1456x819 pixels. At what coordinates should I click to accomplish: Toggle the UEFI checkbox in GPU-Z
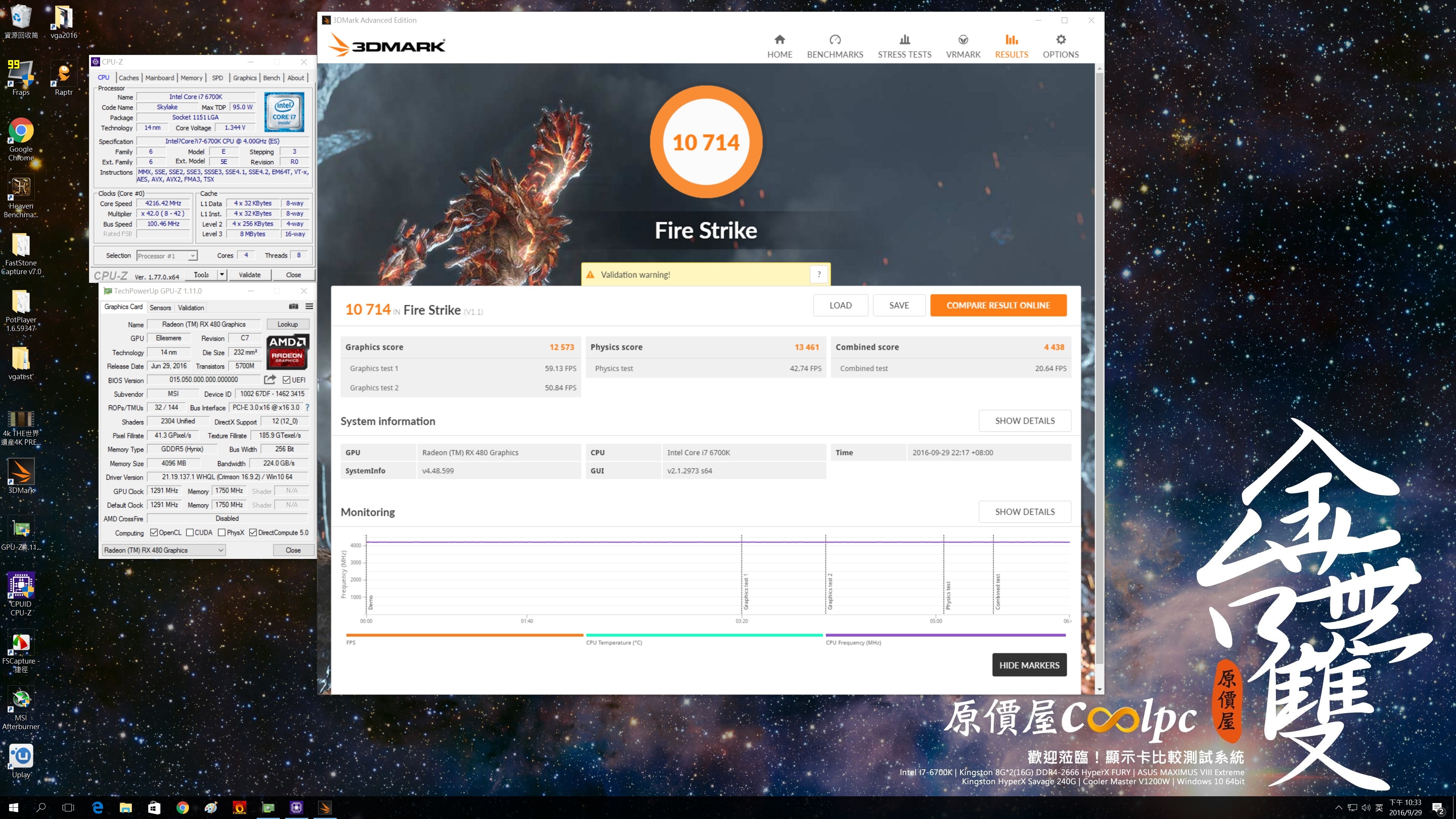pyautogui.click(x=287, y=380)
